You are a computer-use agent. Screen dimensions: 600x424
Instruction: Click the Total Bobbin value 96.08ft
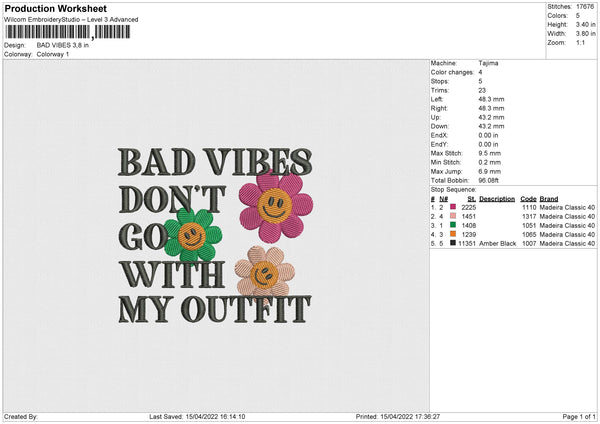489,181
